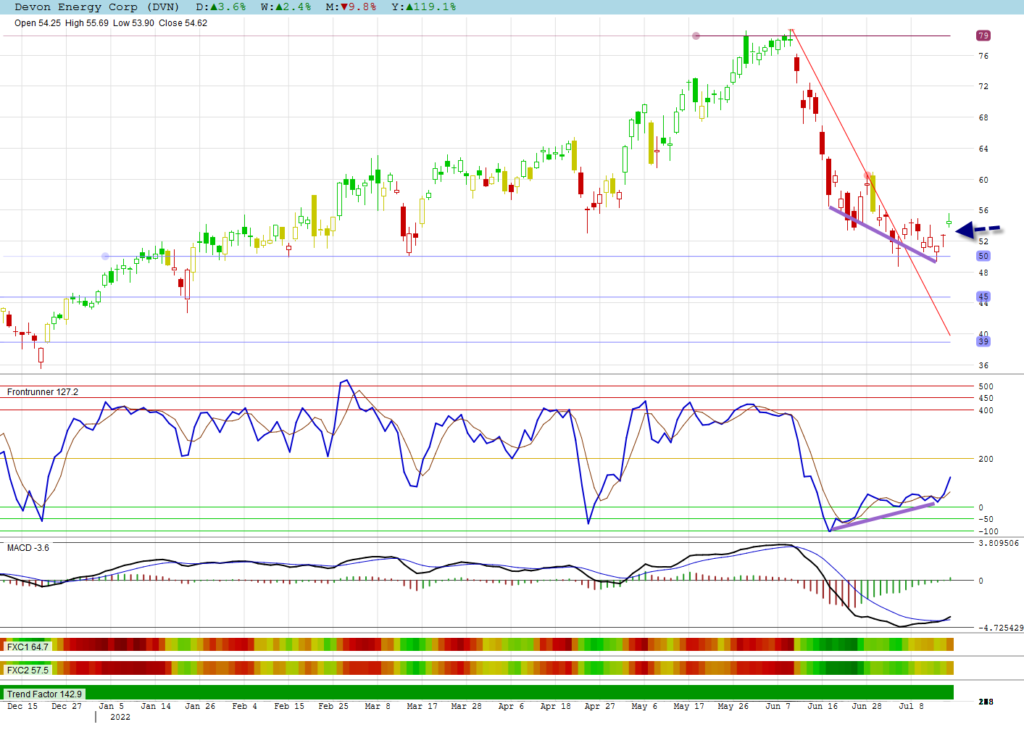Select the pink anchor dot near 60 on trendline
The height and width of the screenshot is (735, 1024).
(x=868, y=175)
